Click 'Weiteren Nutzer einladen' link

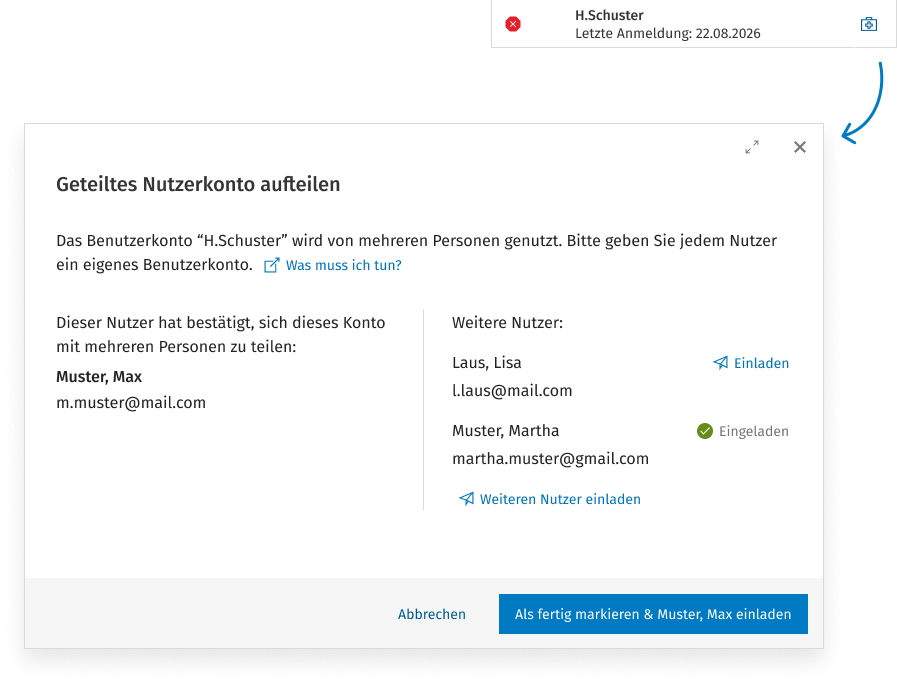pyautogui.click(x=550, y=499)
